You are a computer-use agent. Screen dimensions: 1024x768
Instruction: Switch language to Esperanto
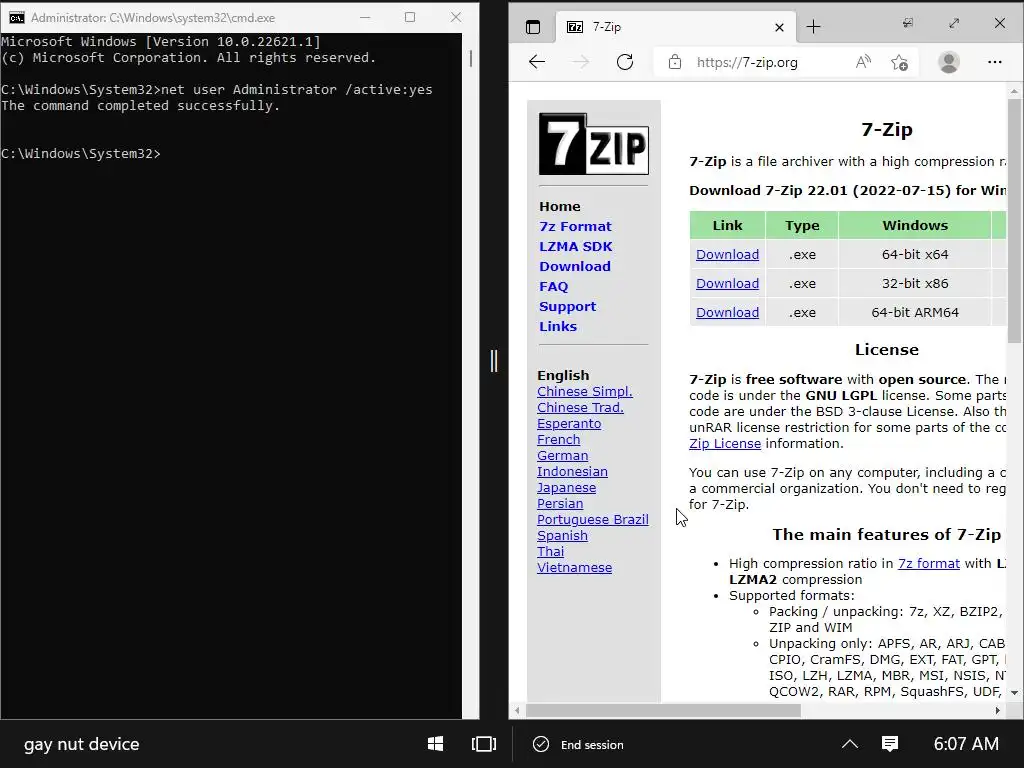point(569,423)
